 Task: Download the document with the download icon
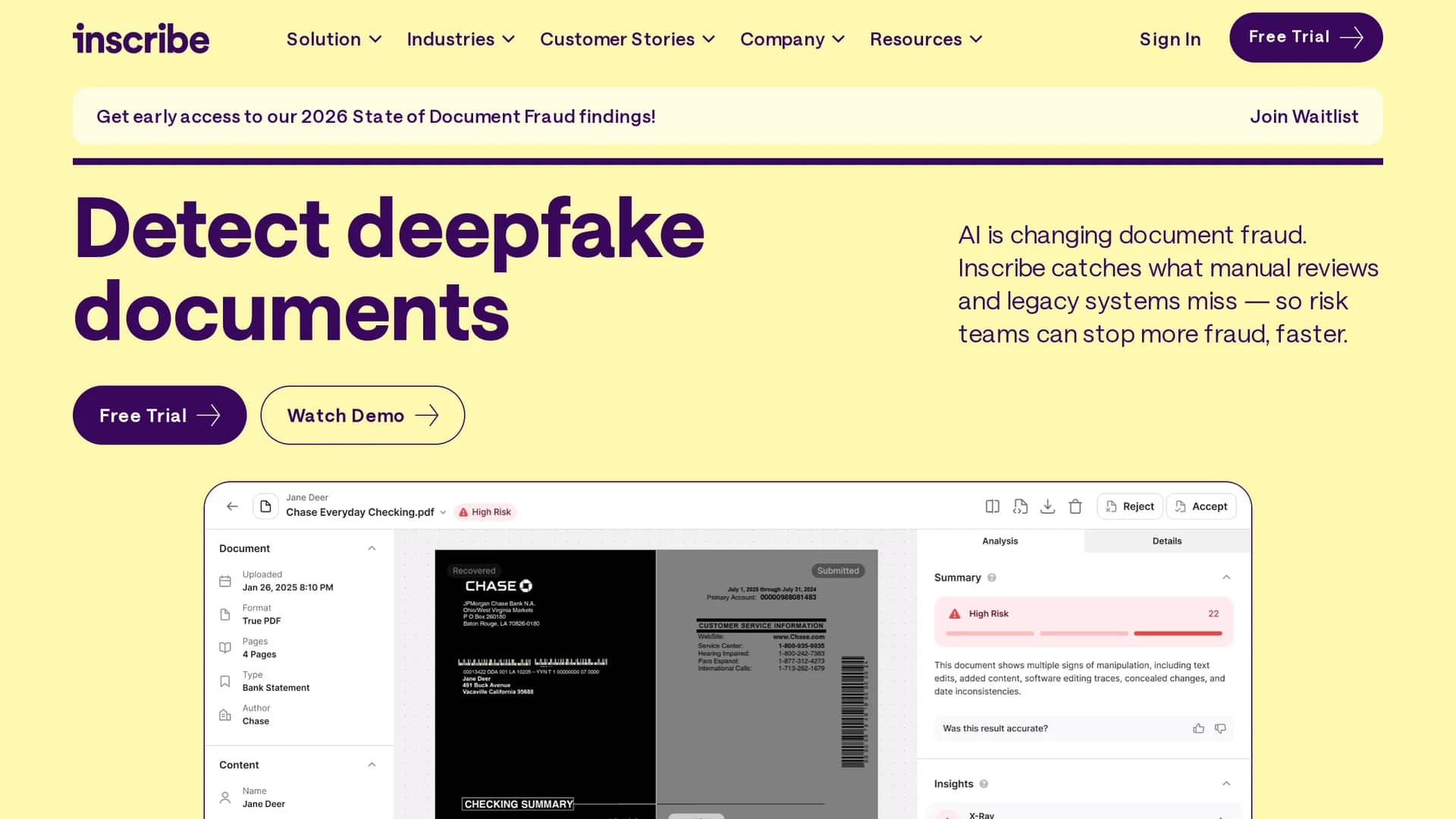click(1047, 507)
